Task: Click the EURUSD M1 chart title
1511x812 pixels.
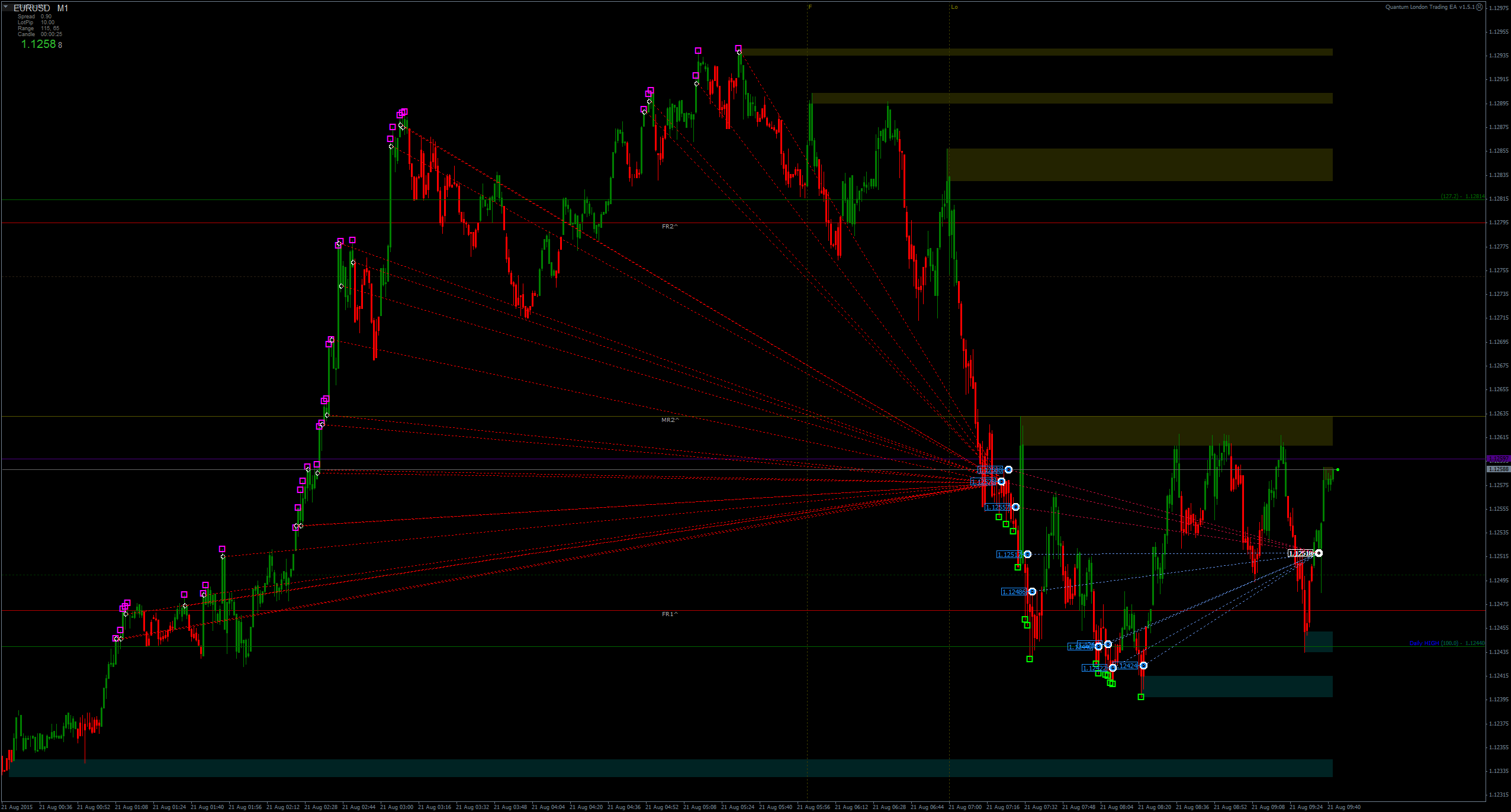Action: point(41,8)
